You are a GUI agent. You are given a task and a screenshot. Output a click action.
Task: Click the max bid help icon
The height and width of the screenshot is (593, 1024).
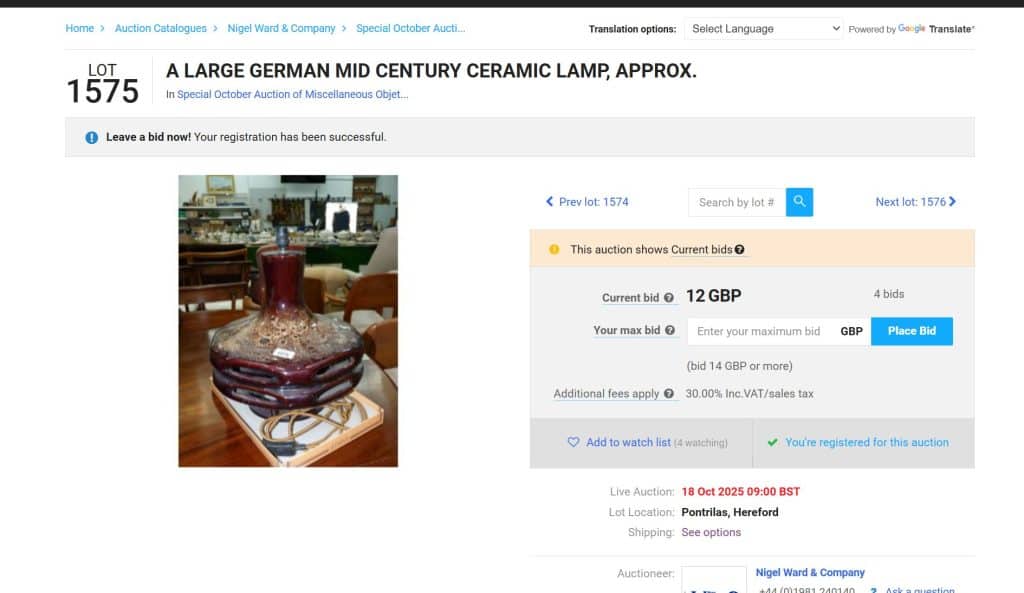pos(670,330)
